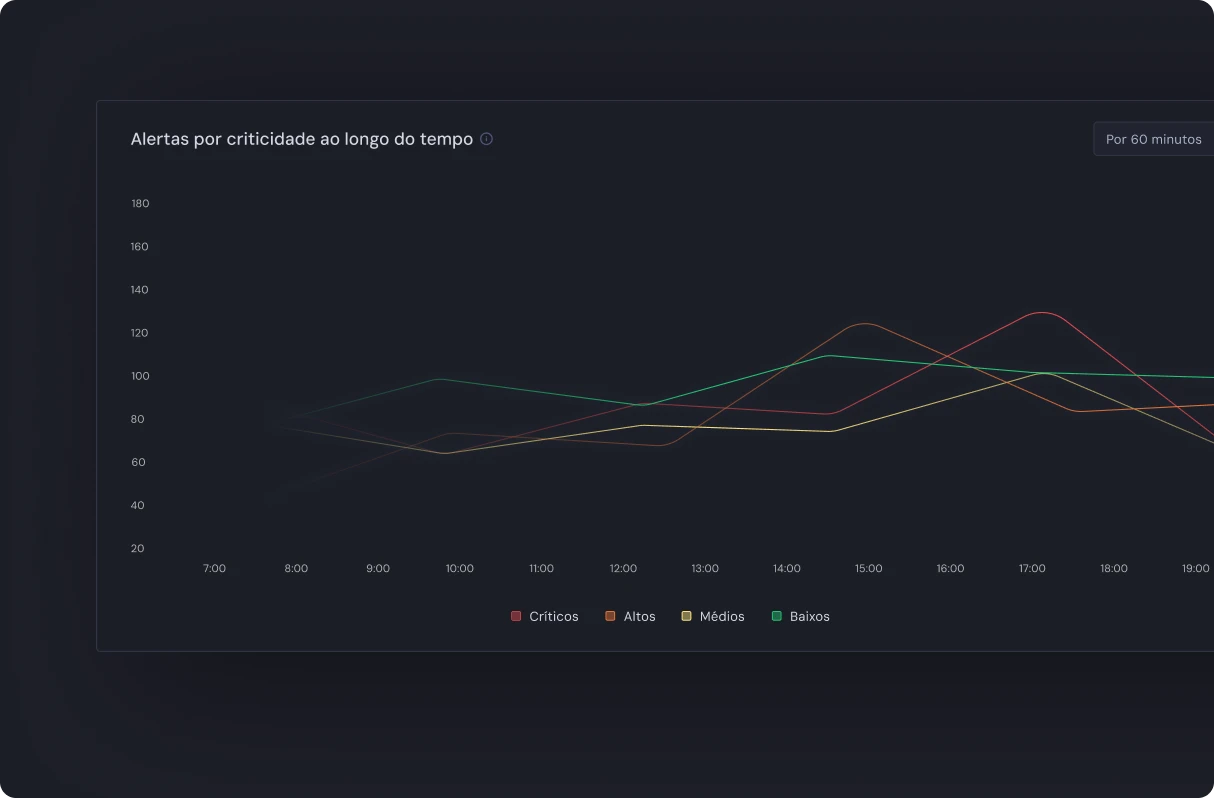The width and height of the screenshot is (1214, 798).
Task: Toggle the Altos series legend label
Action: [x=639, y=616]
